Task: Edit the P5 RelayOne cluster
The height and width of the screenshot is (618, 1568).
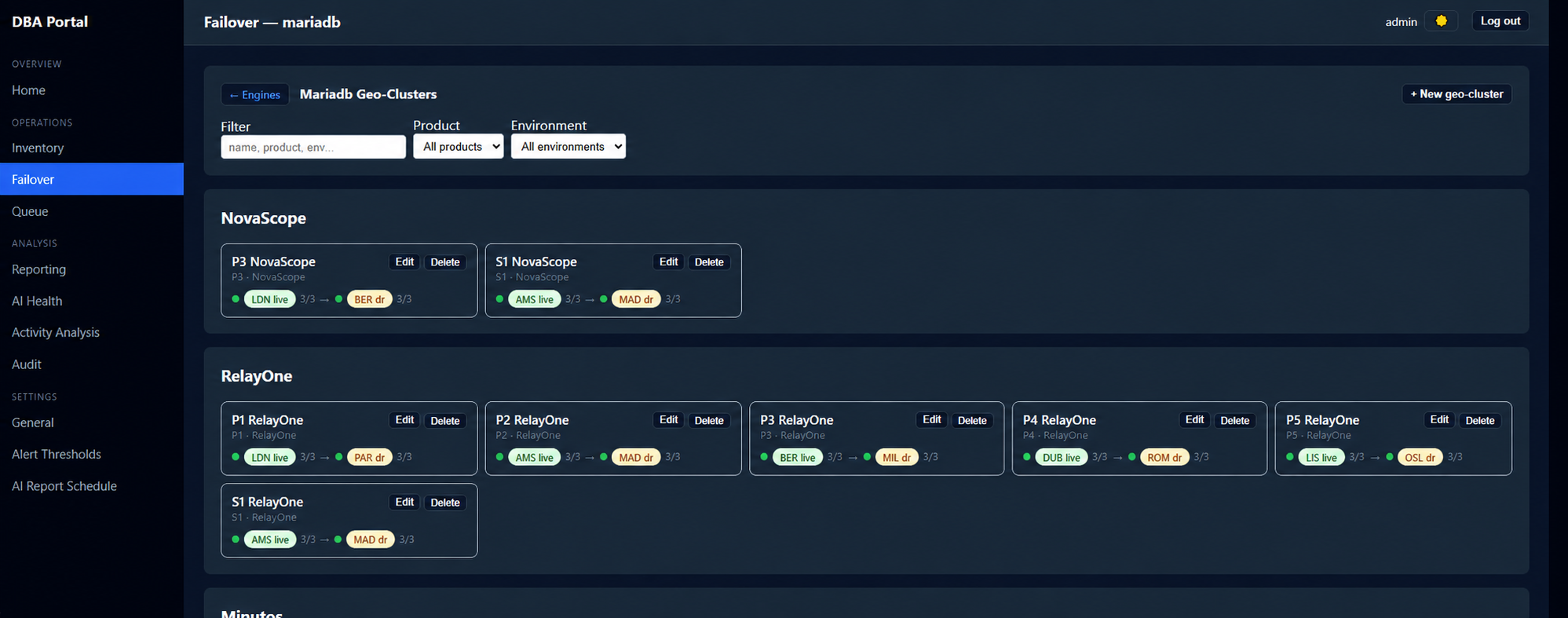Action: tap(1439, 420)
